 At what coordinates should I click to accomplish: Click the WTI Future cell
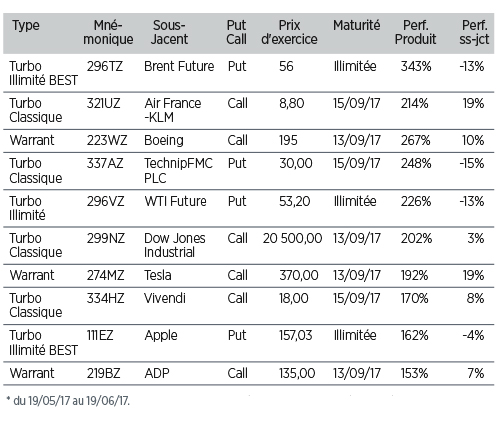point(175,201)
